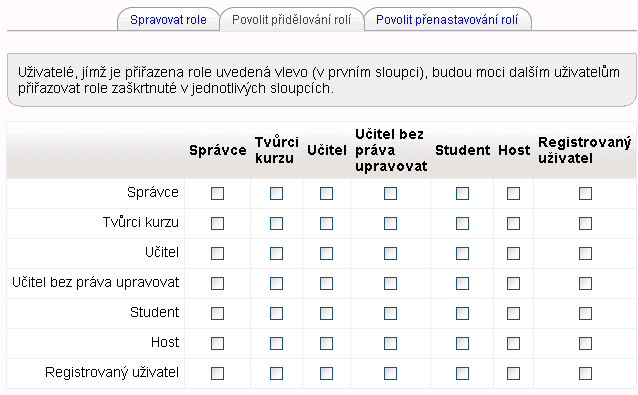Tick Student row under Učitel column
Image resolution: width=638 pixels, height=395 pixels.
click(x=326, y=313)
